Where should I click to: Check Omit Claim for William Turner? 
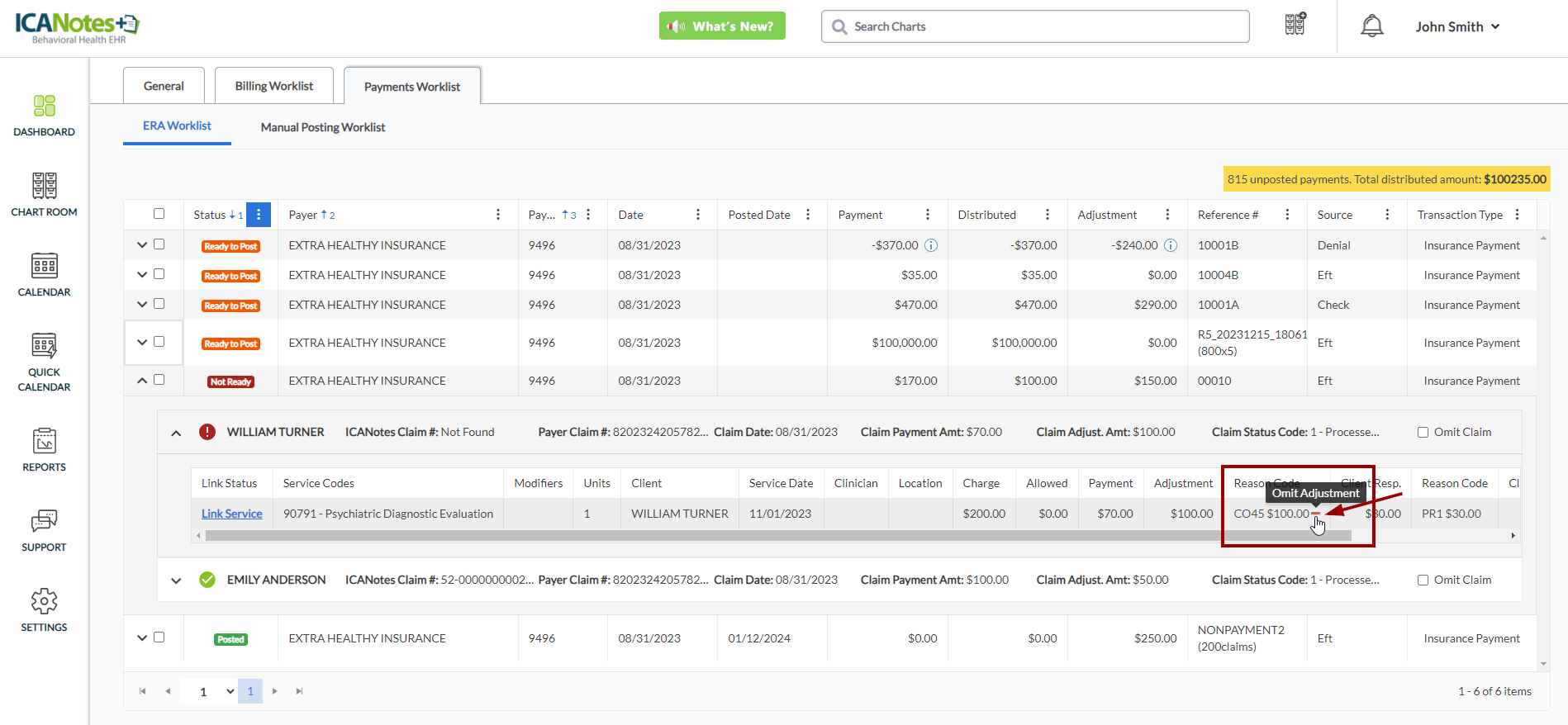pos(1423,432)
